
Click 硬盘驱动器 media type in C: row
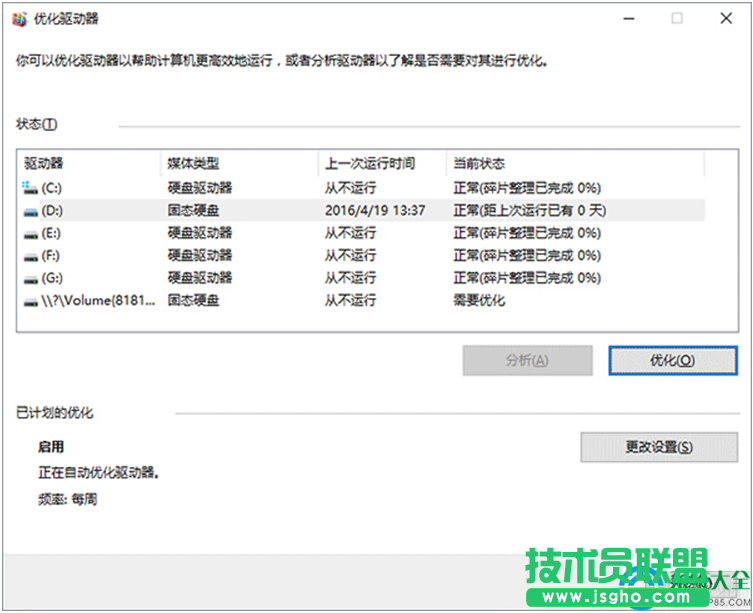pos(200,188)
